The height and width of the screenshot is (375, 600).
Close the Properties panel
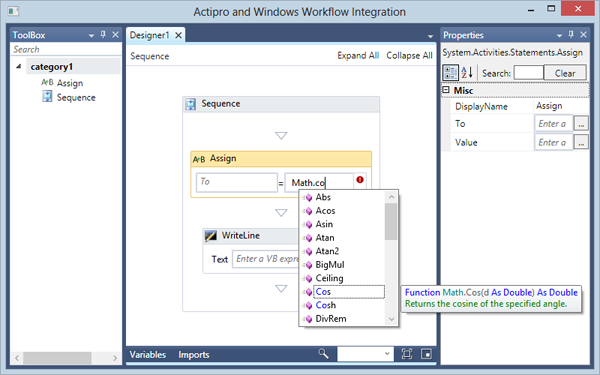pos(583,34)
